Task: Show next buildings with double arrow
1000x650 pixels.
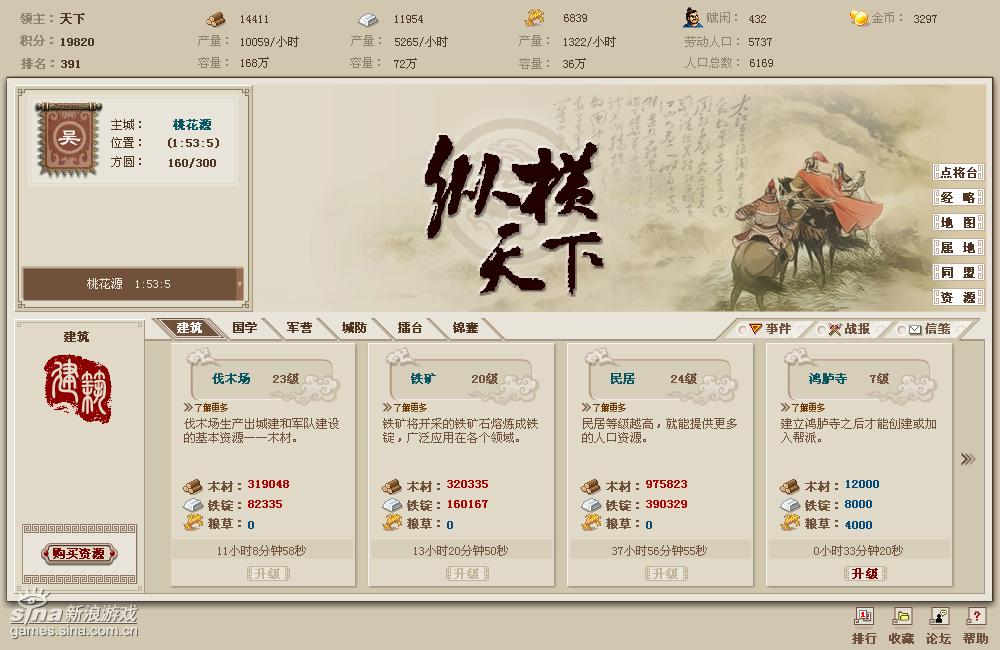Action: (x=967, y=459)
